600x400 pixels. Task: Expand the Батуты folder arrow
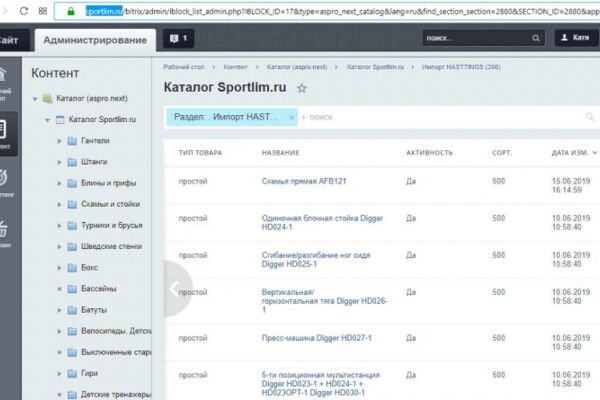coord(59,310)
